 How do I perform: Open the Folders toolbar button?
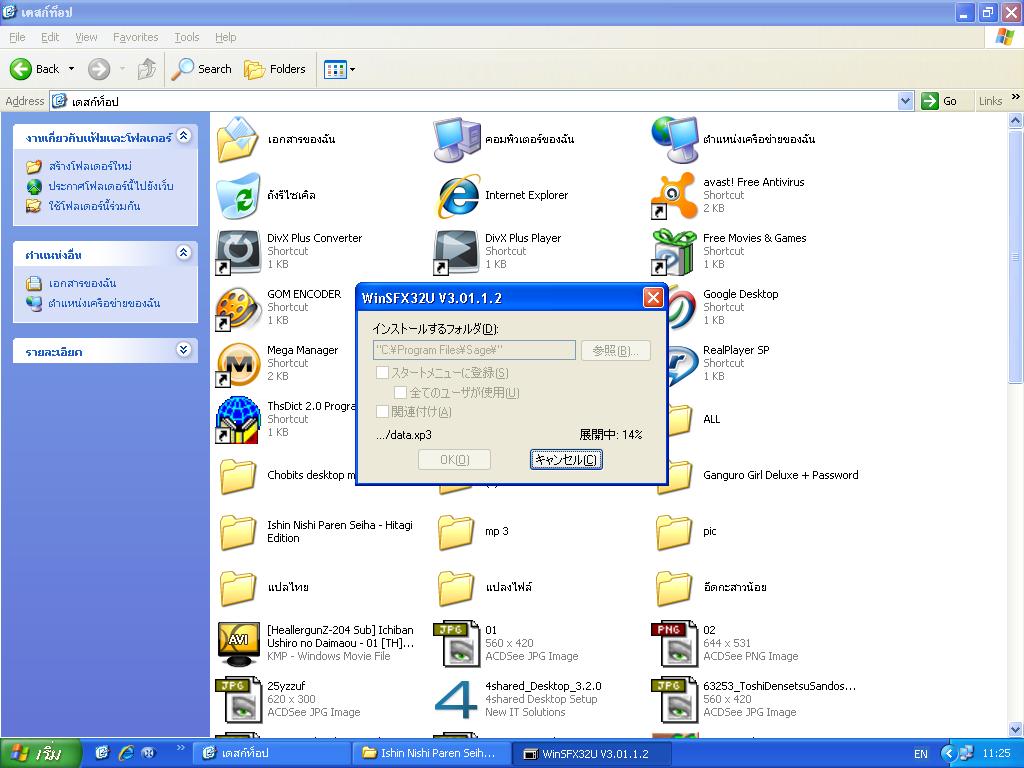[276, 69]
